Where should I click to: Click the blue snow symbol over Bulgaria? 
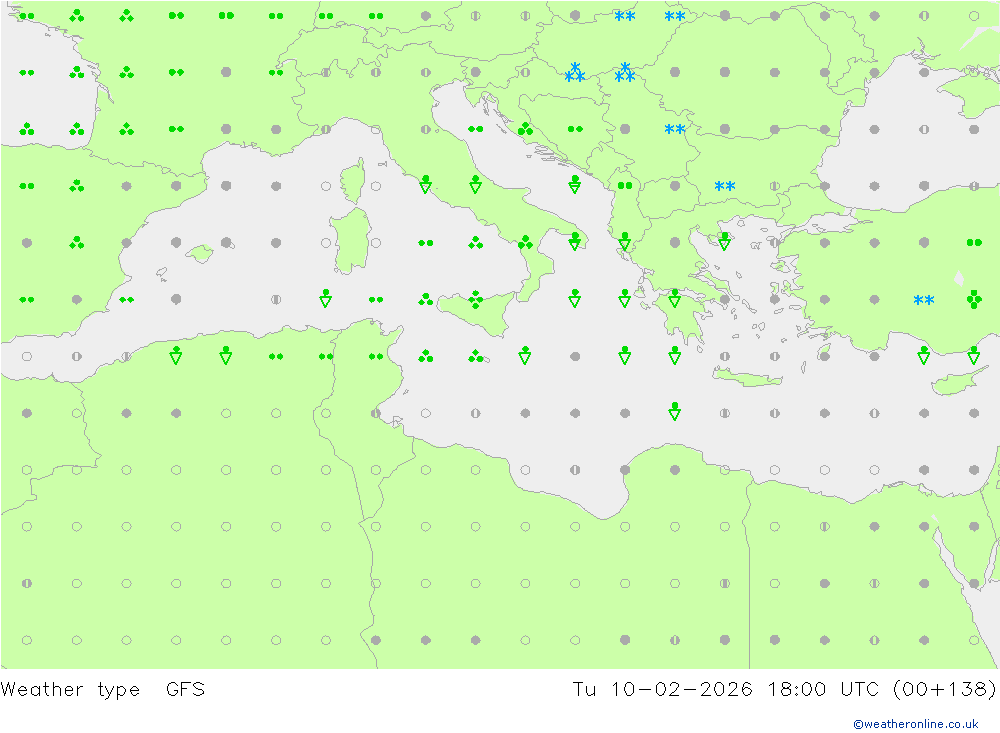[724, 186]
